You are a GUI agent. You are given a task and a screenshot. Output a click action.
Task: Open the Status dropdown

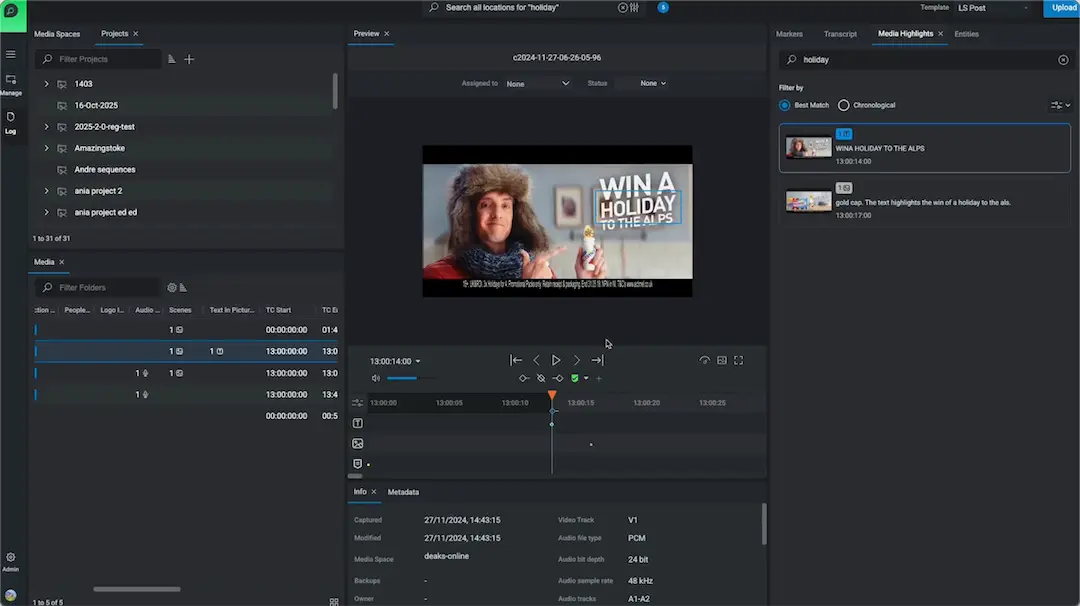coord(653,84)
